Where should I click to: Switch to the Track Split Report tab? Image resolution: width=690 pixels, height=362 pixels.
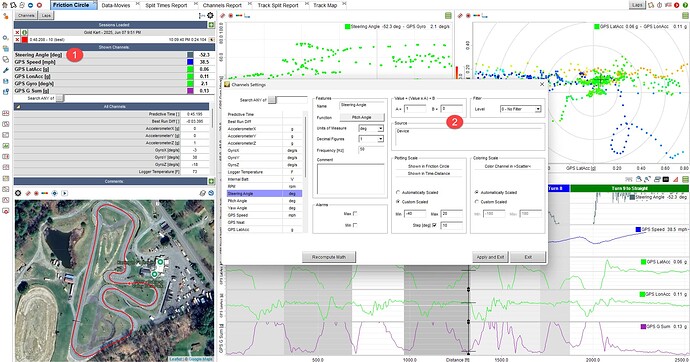click(278, 5)
